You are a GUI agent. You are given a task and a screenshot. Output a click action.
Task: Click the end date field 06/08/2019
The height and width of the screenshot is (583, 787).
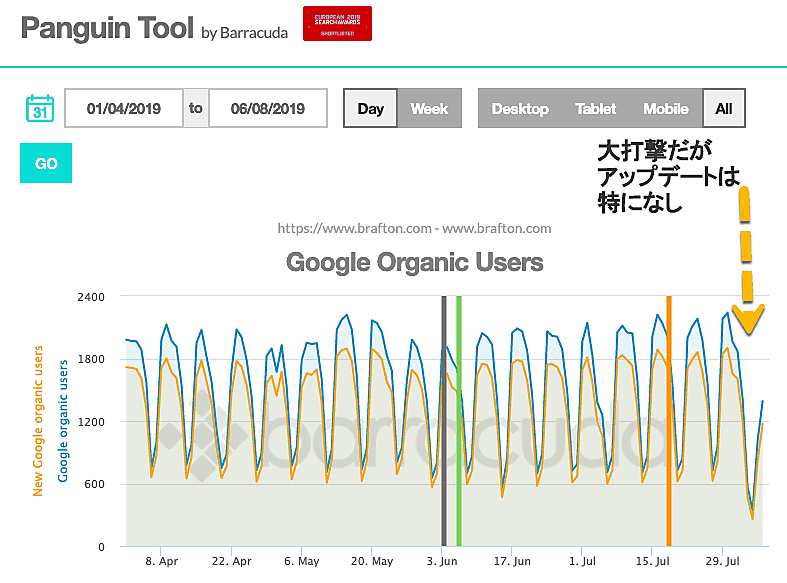click(x=268, y=108)
